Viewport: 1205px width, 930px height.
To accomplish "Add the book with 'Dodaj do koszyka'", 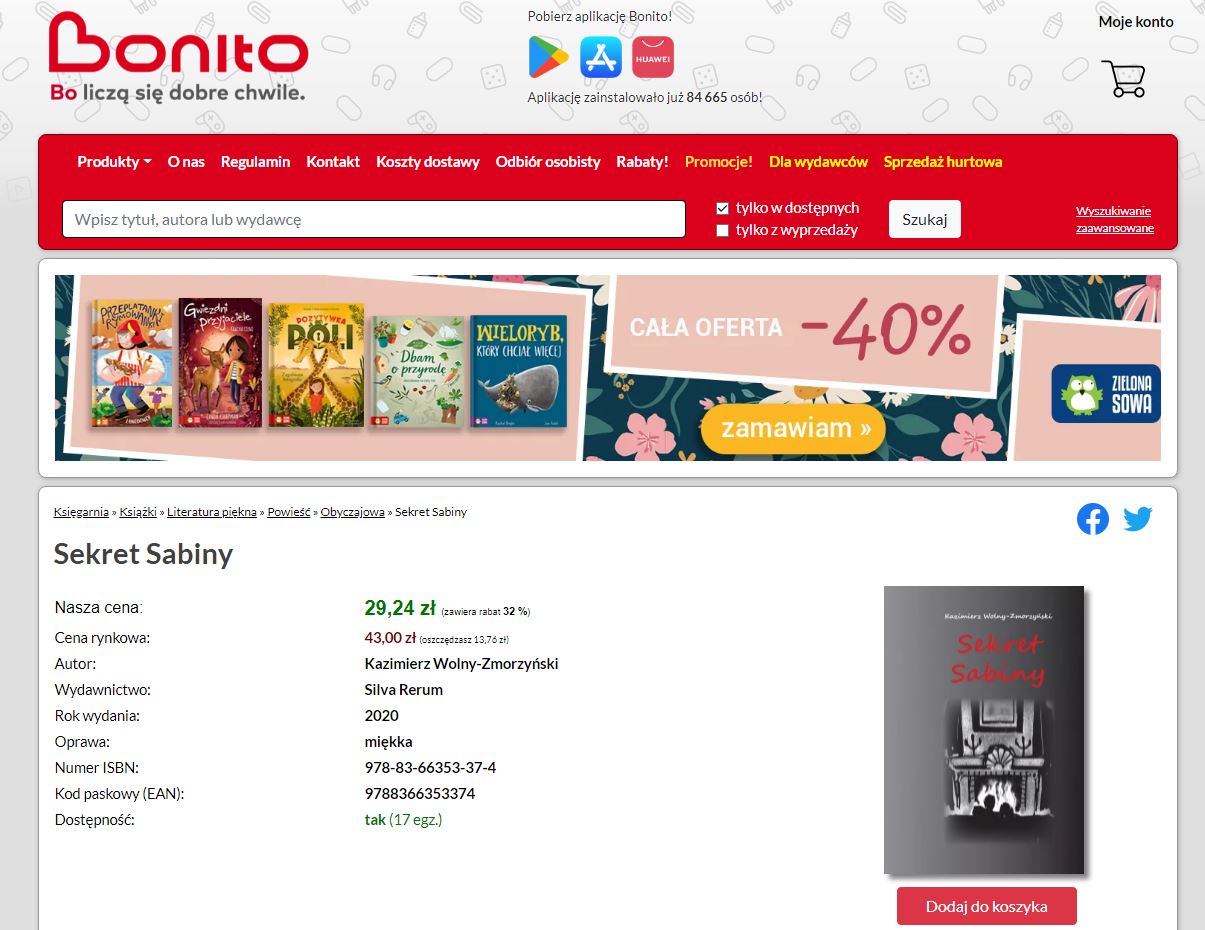I will click(x=987, y=906).
